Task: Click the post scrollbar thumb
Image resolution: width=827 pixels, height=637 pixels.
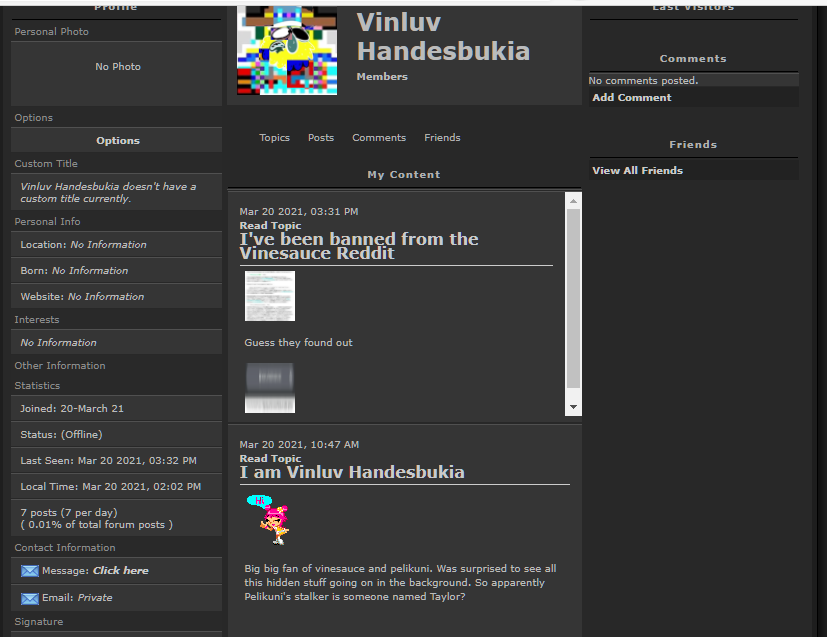Action: pos(573,298)
